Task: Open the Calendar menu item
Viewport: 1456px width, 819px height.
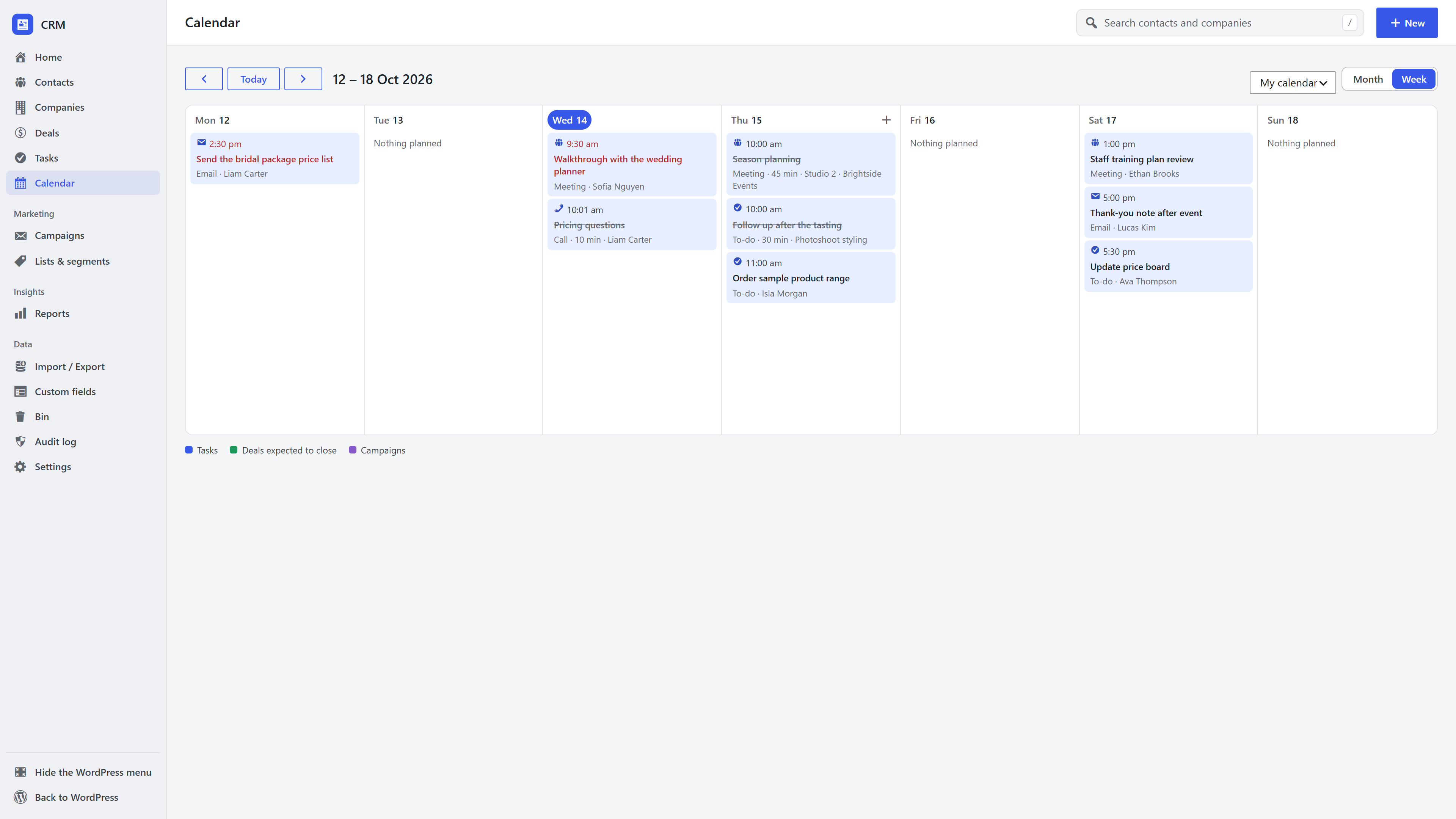Action: 83,183
